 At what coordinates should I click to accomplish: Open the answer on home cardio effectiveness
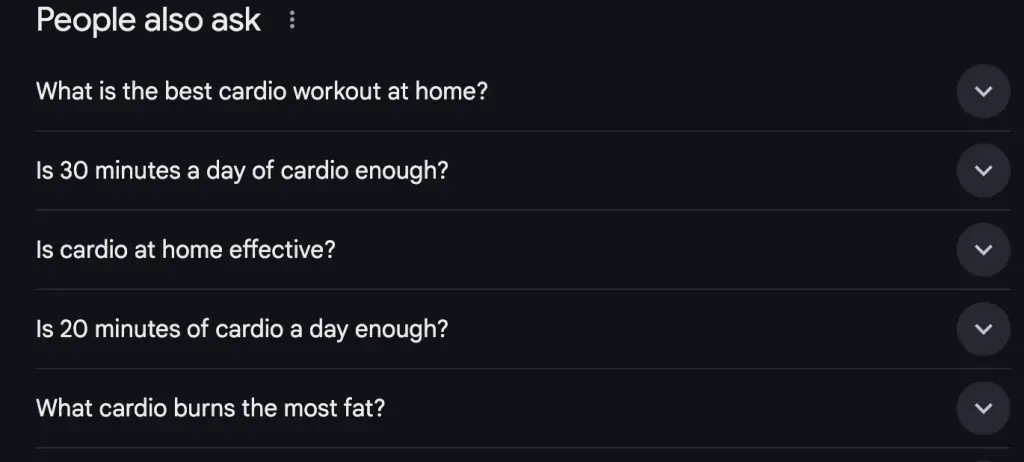click(x=523, y=250)
